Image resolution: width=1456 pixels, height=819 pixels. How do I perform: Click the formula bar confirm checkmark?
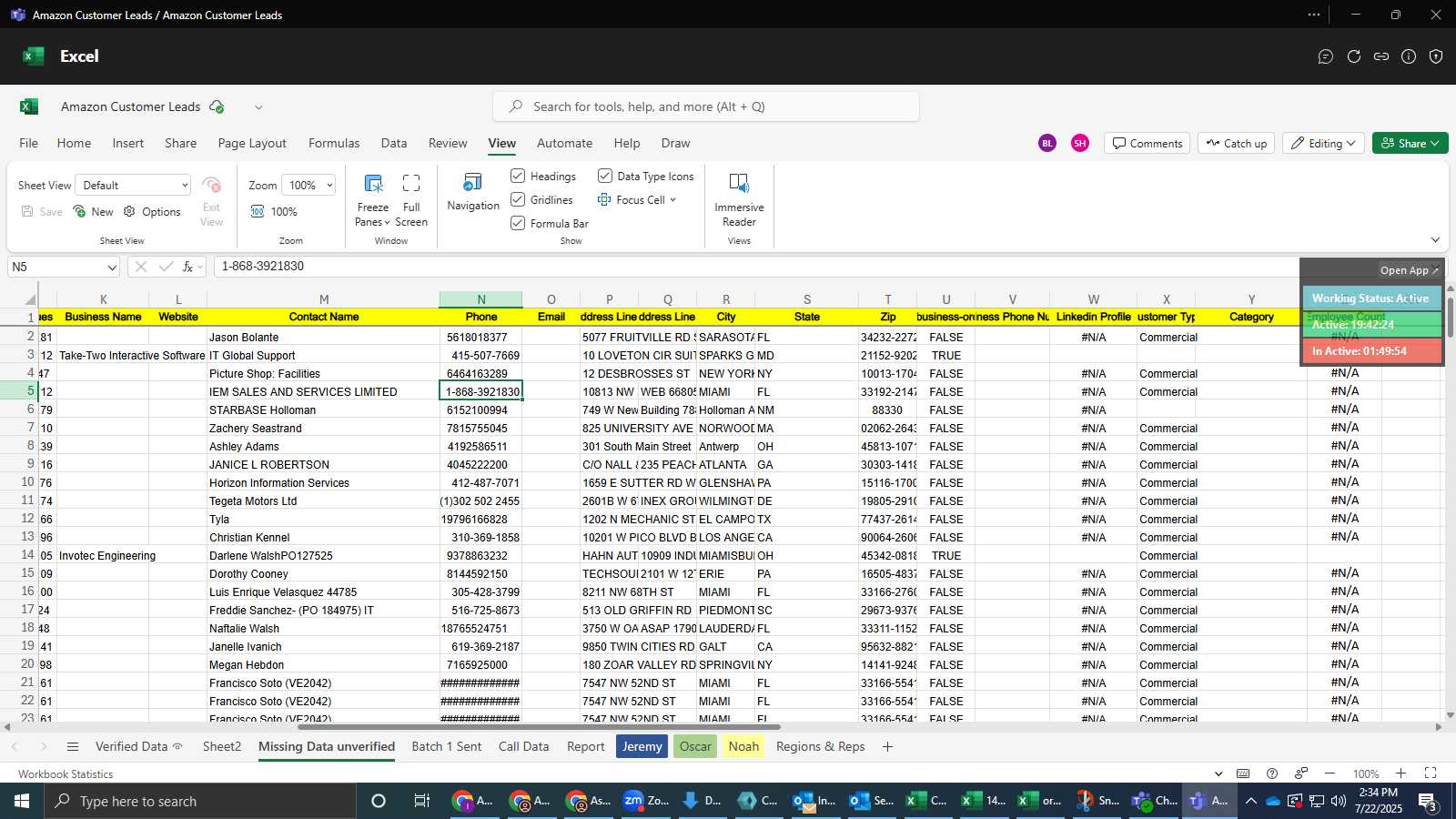(166, 267)
